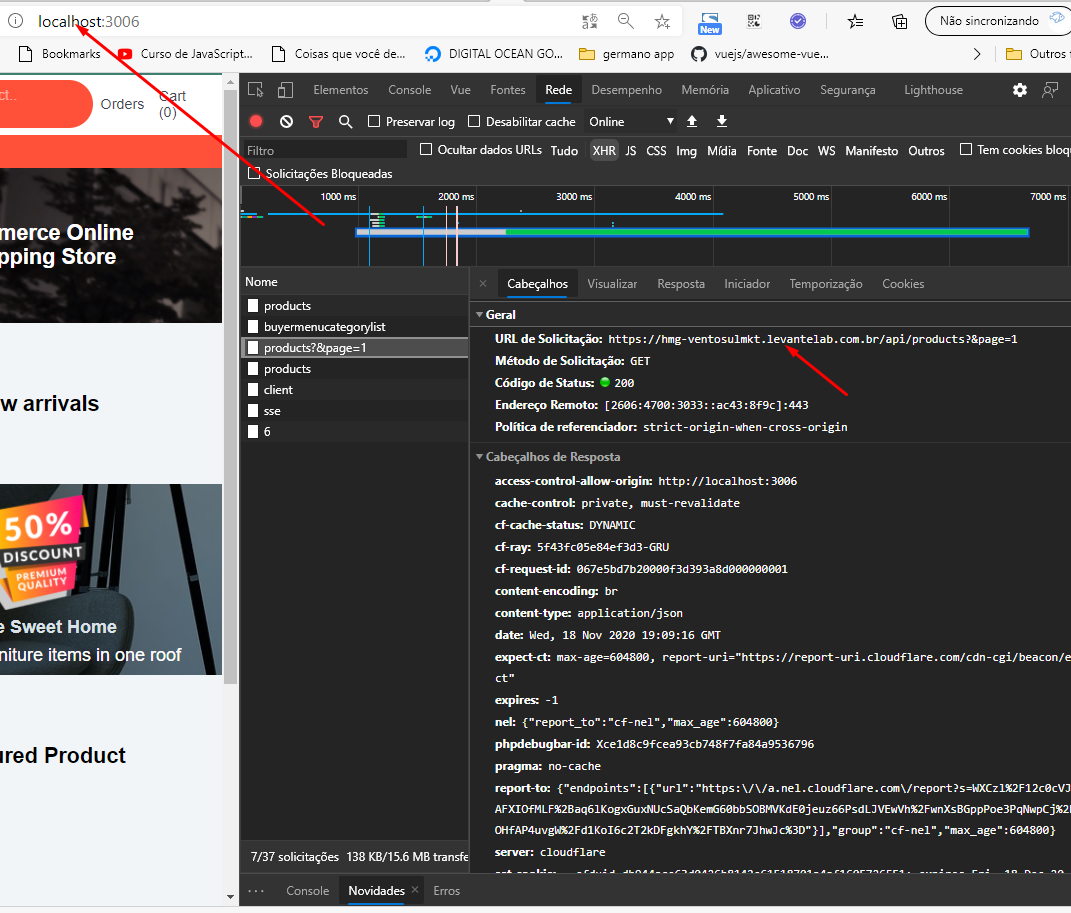This screenshot has height=913, width=1071.
Task: Clear the network log
Action: click(x=285, y=120)
